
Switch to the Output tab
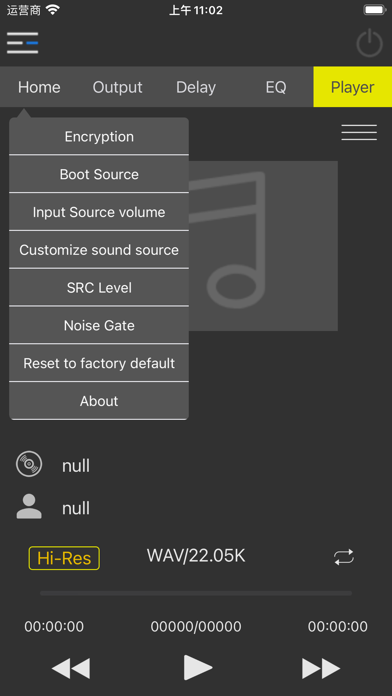[x=118, y=87]
